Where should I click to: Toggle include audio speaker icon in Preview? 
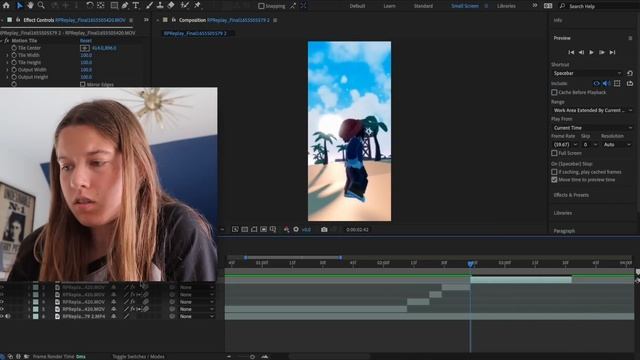pyautogui.click(x=607, y=83)
